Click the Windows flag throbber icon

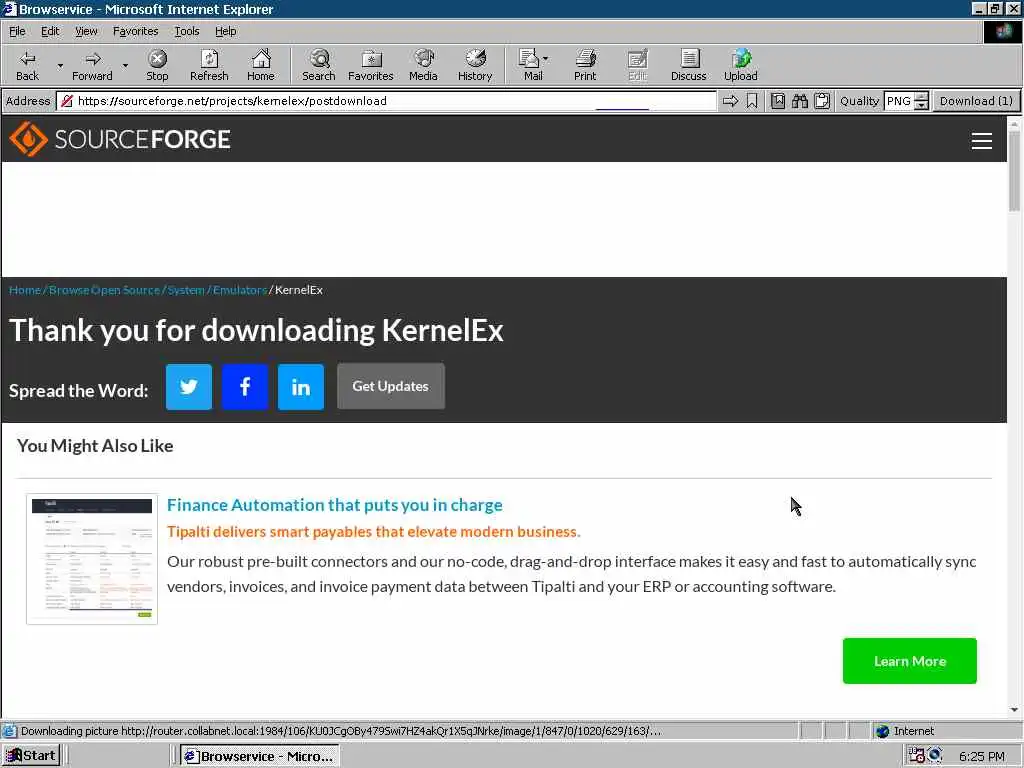tap(1002, 31)
